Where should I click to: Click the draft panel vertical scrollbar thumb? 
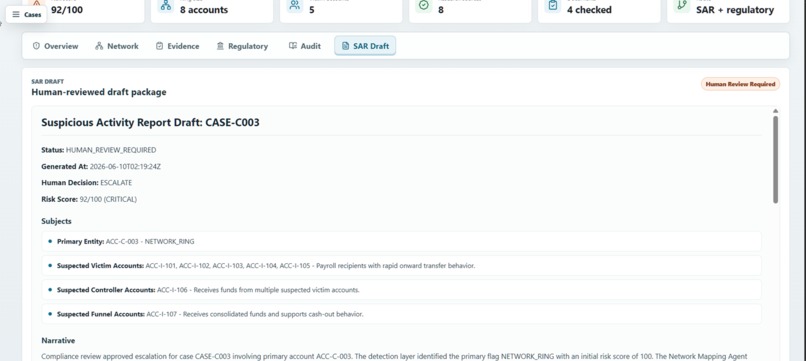(x=775, y=159)
